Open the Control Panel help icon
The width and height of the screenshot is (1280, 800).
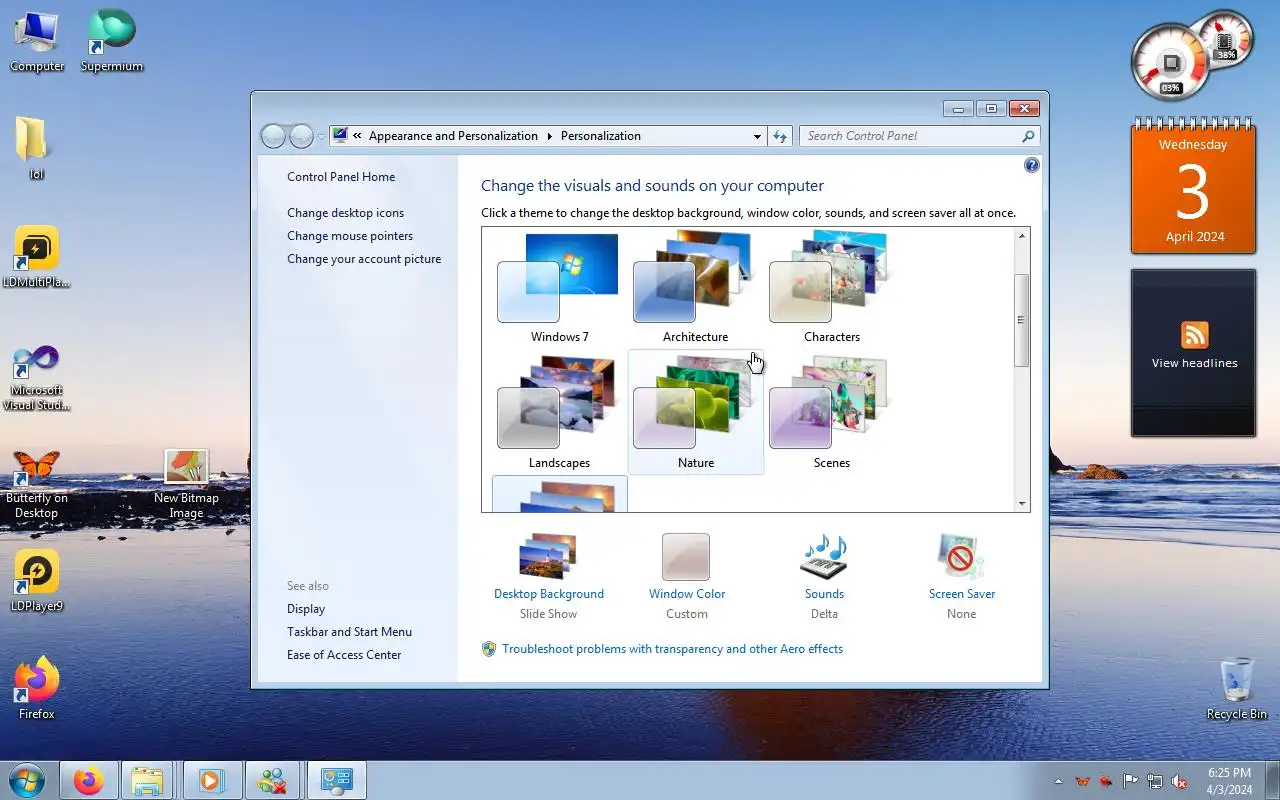tap(1032, 165)
